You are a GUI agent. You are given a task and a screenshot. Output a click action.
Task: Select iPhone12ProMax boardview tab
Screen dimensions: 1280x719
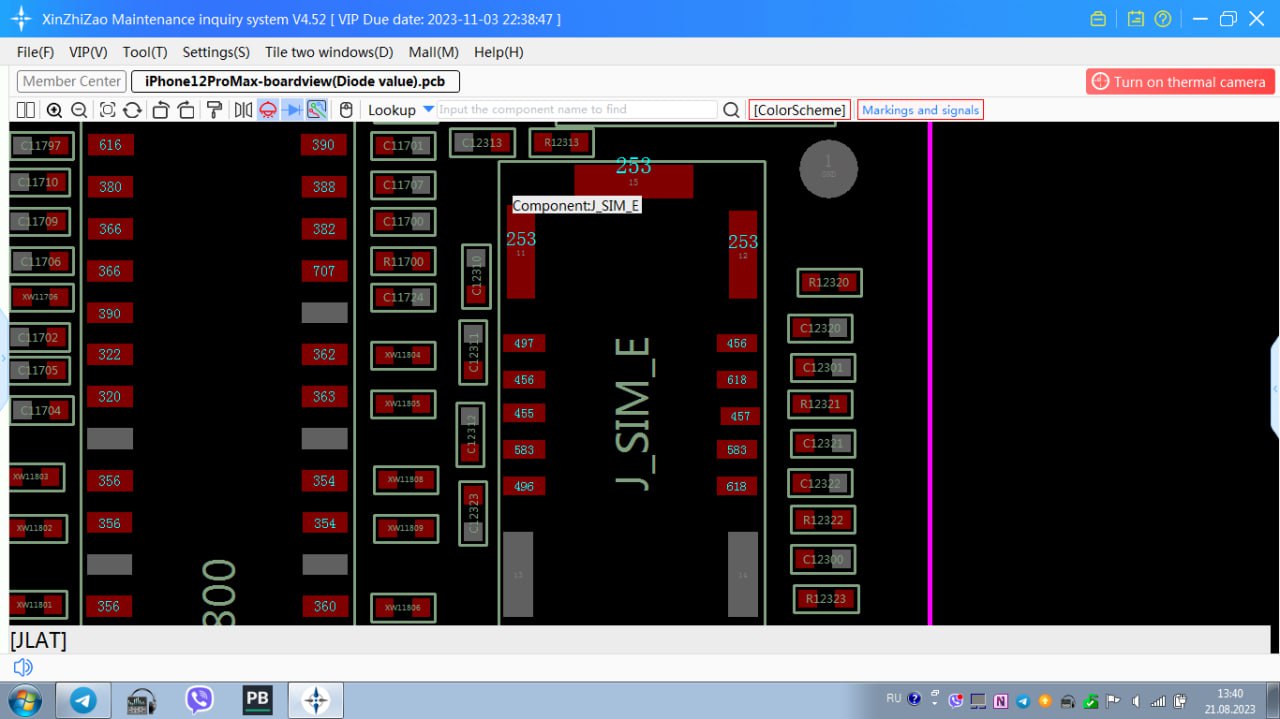pyautogui.click(x=296, y=81)
